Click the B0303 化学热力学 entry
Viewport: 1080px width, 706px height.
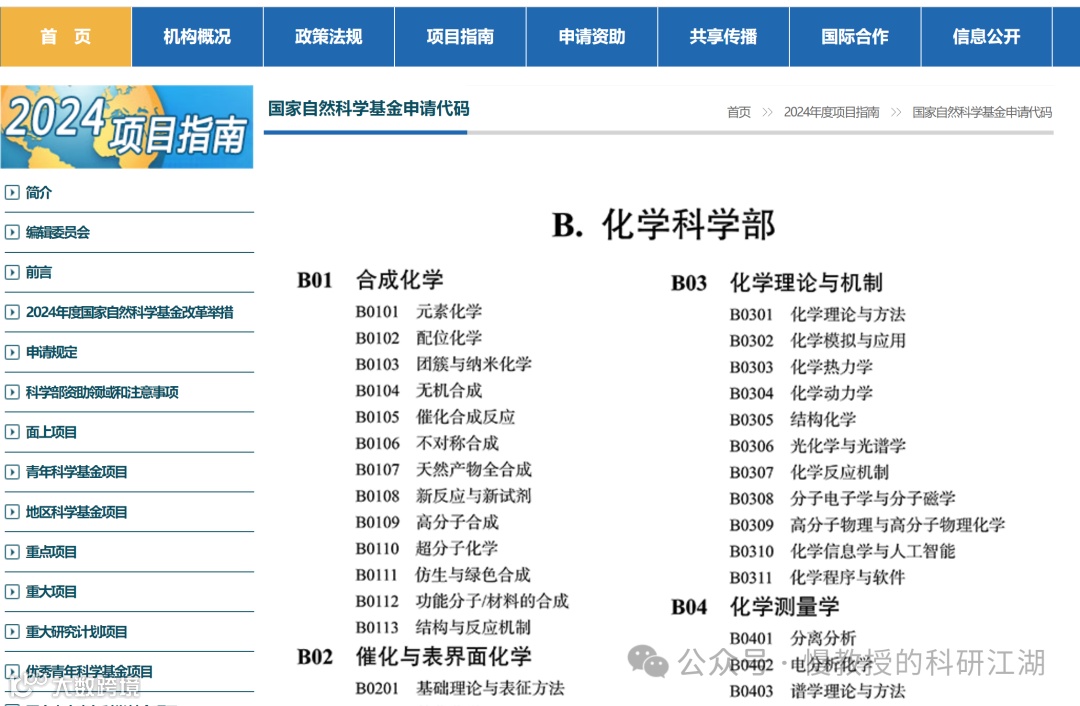[x=801, y=366]
